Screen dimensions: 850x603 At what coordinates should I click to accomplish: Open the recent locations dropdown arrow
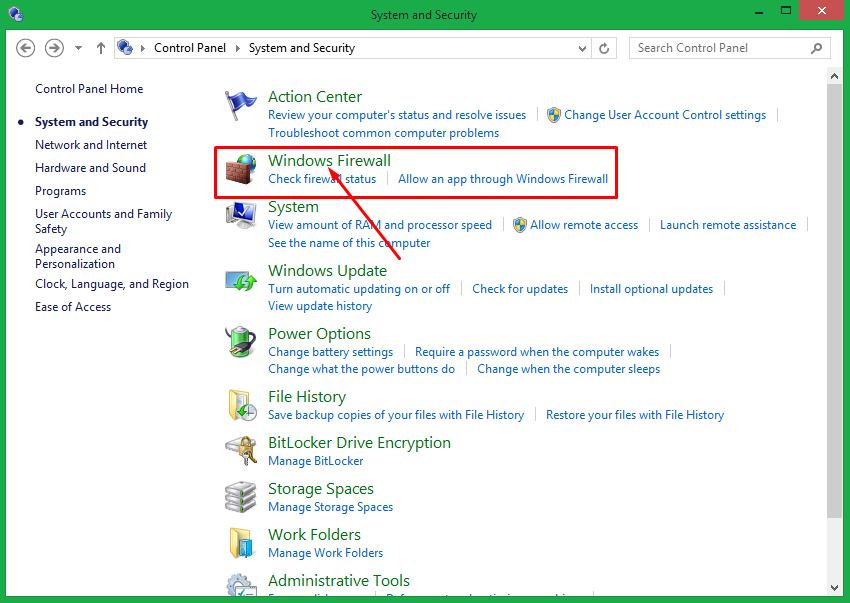click(79, 48)
